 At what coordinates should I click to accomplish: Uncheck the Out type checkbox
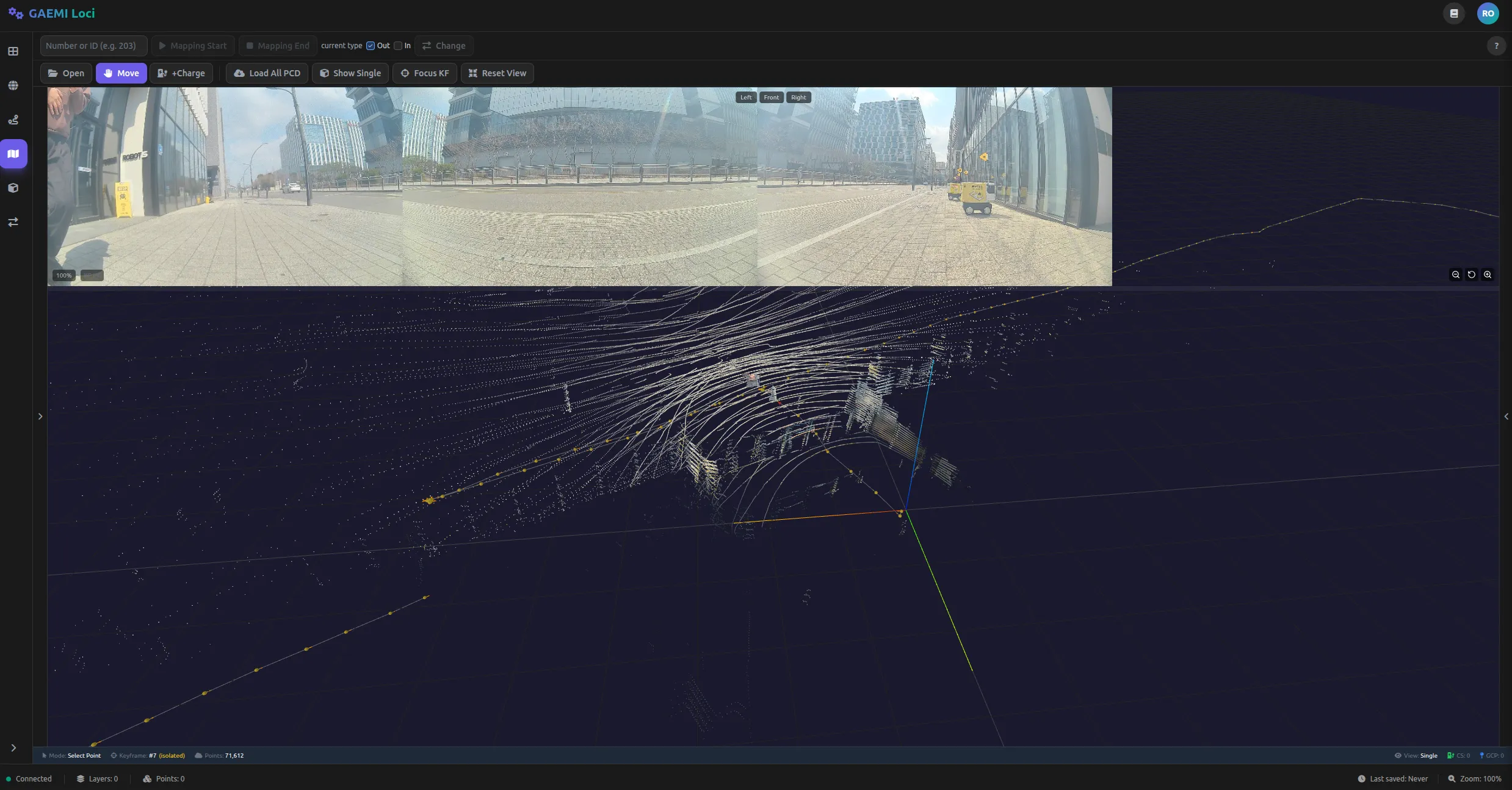click(x=371, y=46)
